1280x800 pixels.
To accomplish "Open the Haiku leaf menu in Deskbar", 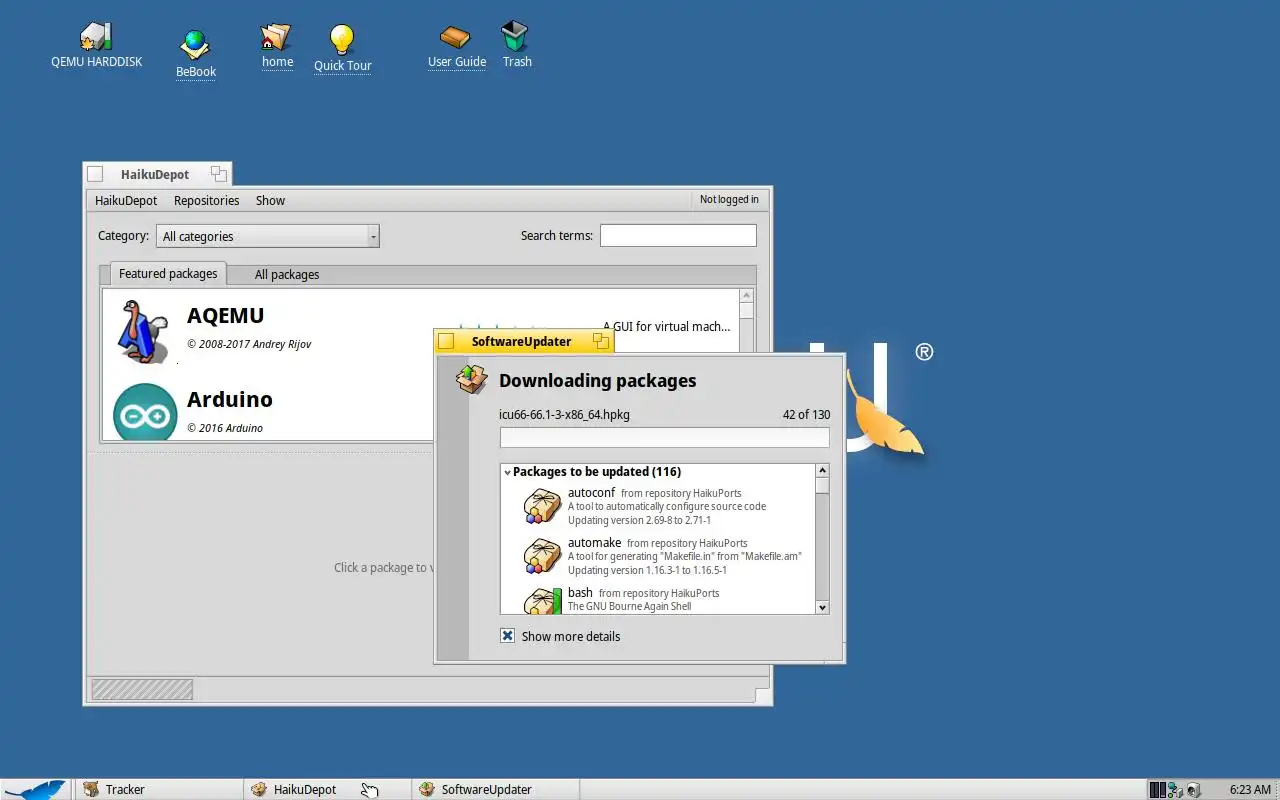I will 36,789.
